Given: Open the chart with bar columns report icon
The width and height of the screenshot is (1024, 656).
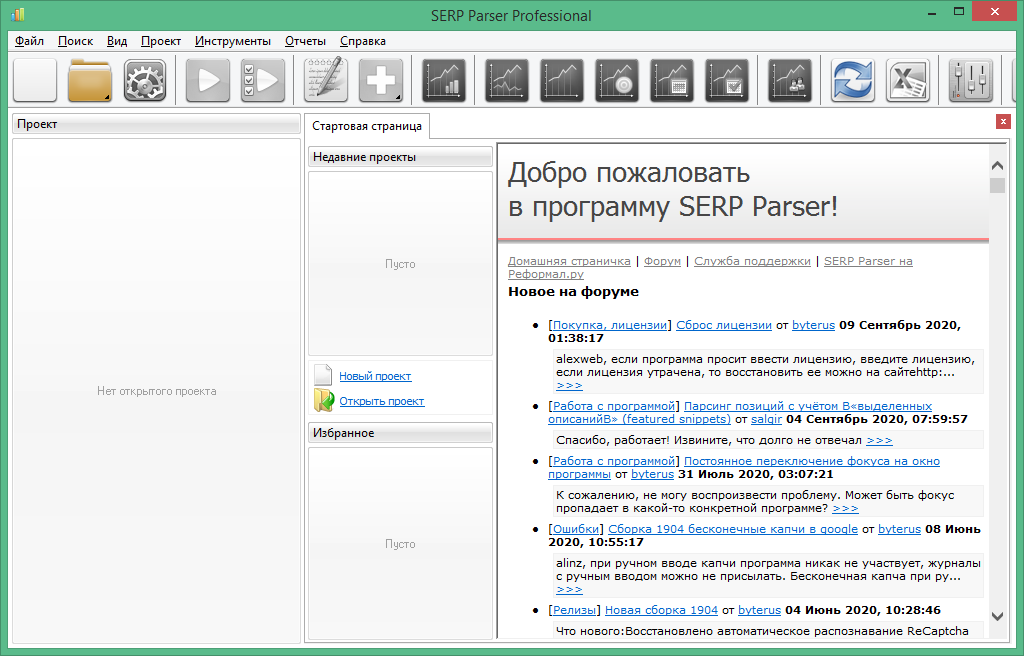Looking at the screenshot, I should 444,80.
